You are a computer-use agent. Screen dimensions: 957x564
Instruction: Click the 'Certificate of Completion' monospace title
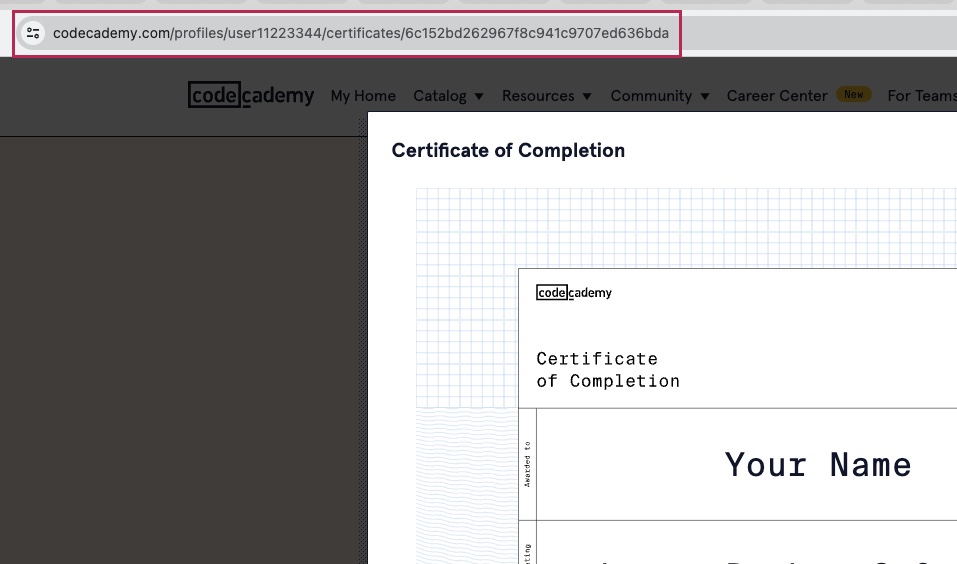608,370
